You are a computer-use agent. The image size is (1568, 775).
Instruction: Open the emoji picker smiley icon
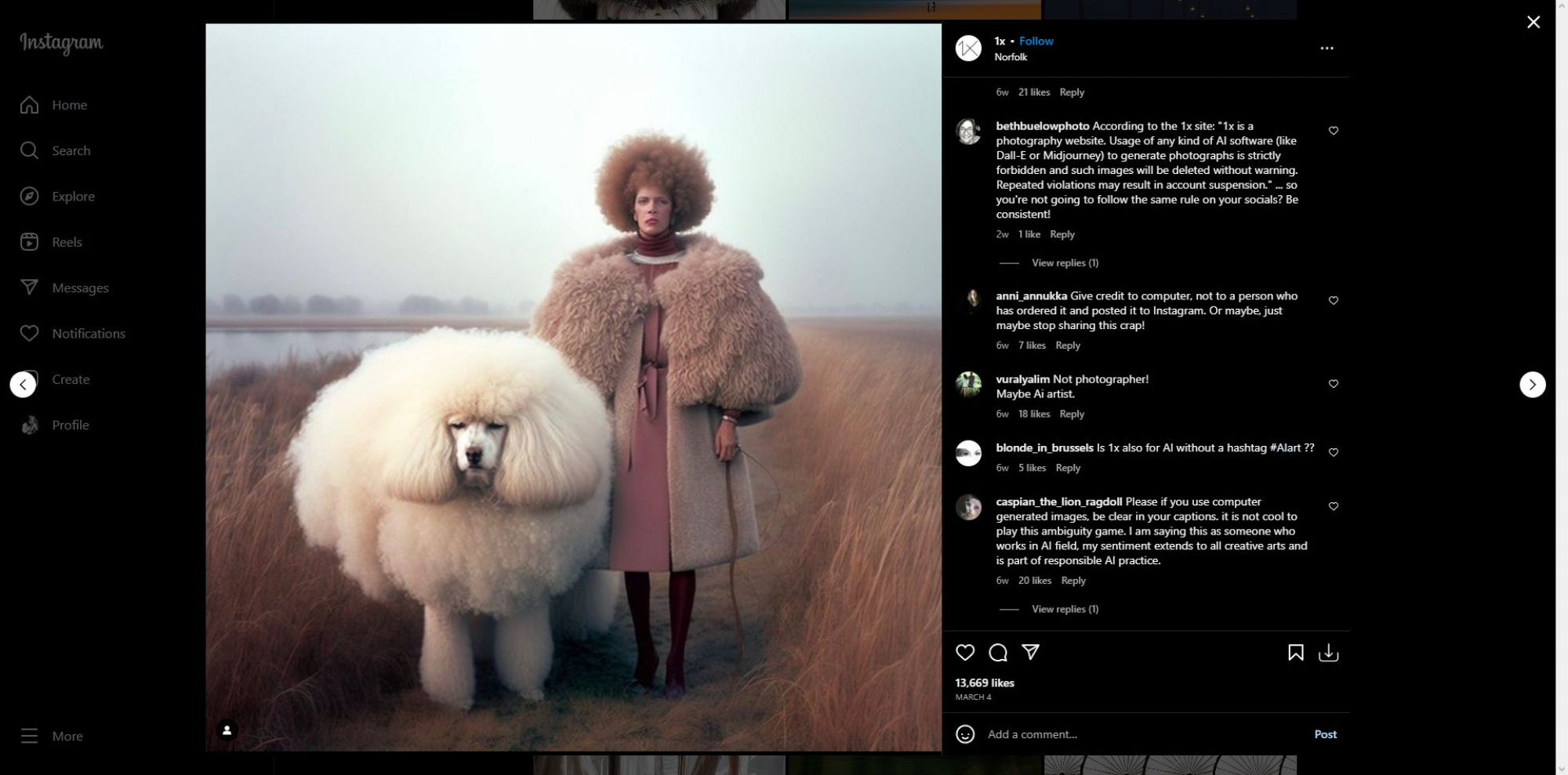click(965, 734)
